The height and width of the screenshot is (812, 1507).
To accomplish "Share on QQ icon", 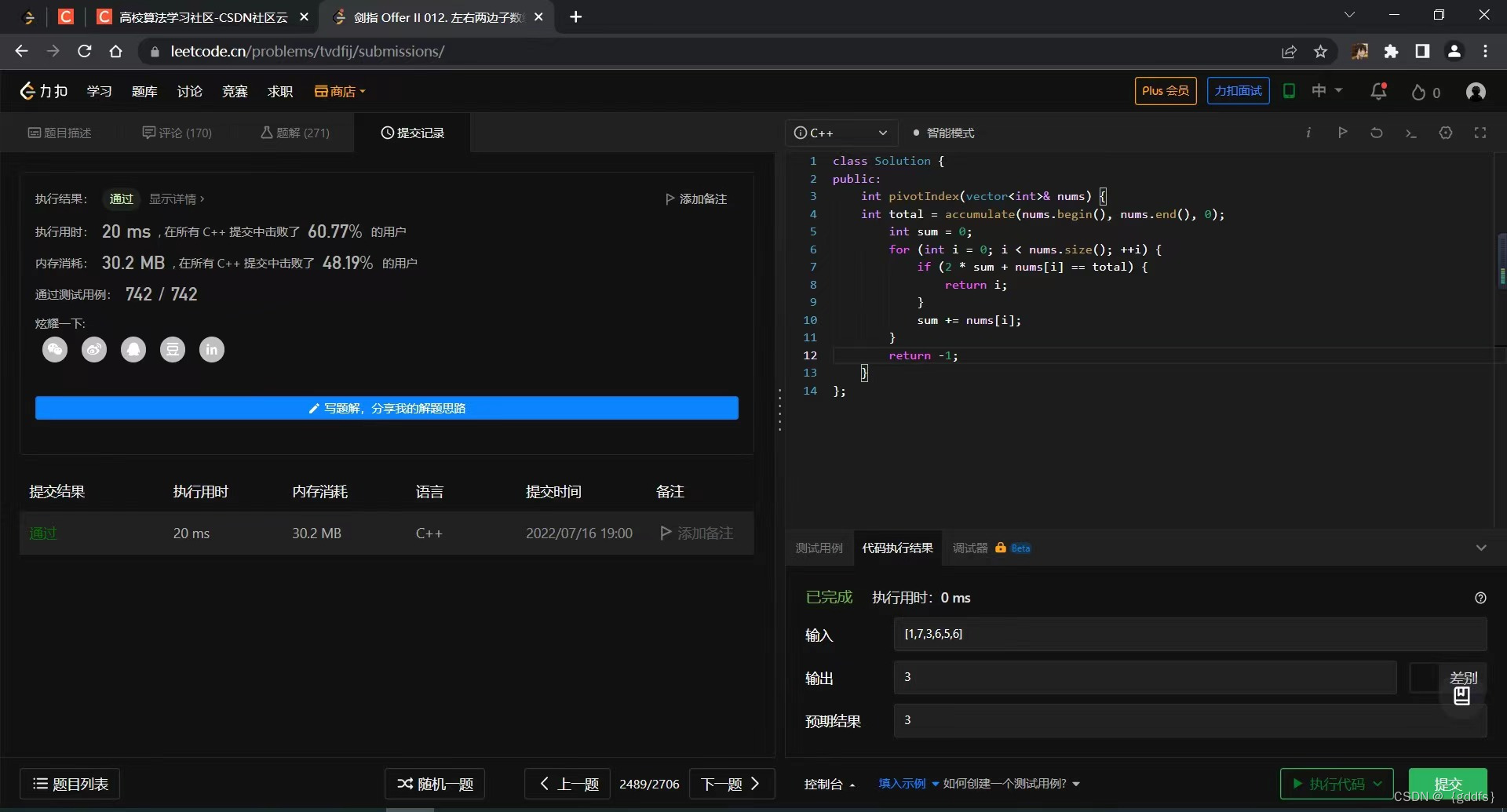I will [x=133, y=349].
